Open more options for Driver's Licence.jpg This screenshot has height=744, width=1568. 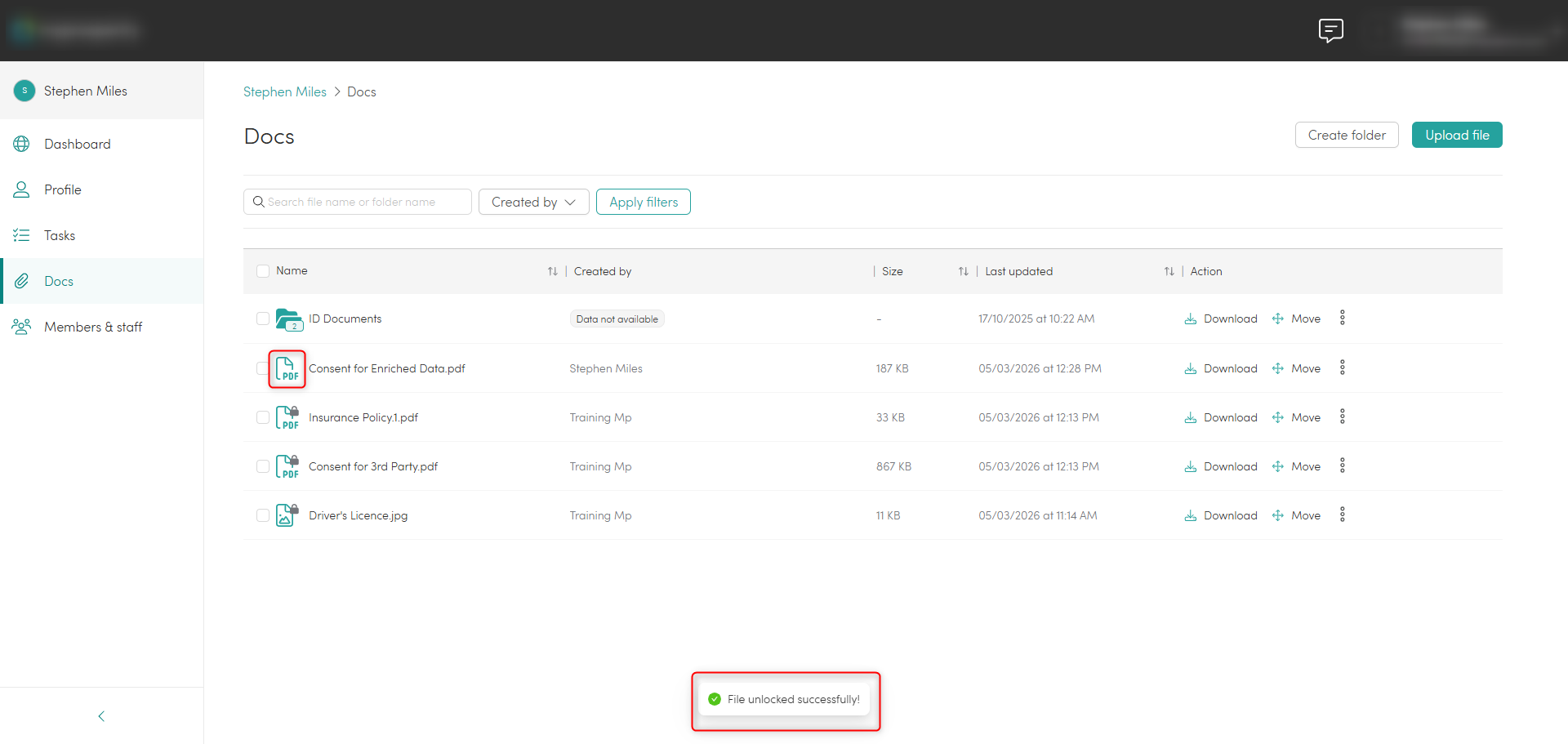click(1343, 515)
